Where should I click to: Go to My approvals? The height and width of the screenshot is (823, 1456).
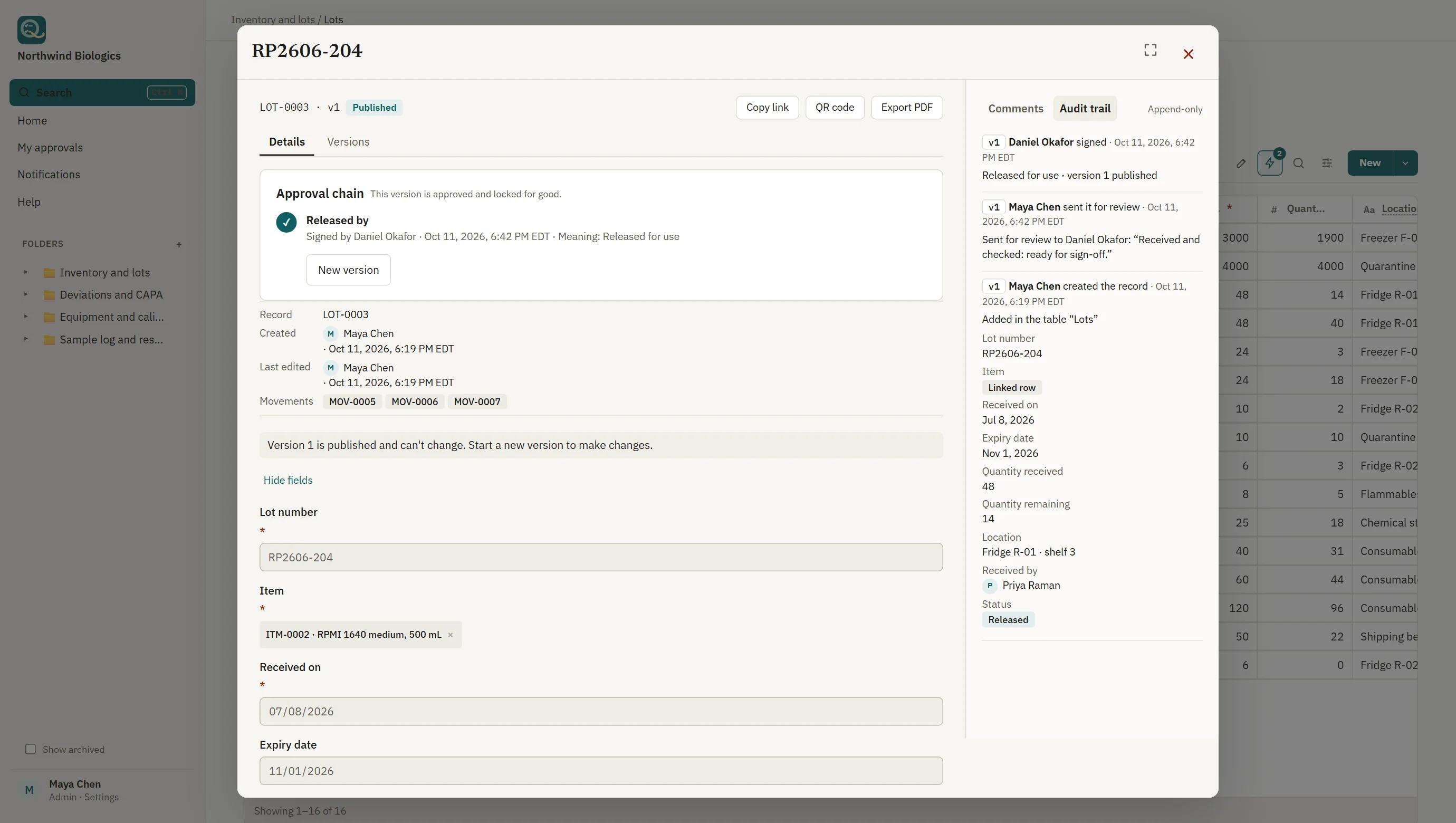(x=50, y=148)
